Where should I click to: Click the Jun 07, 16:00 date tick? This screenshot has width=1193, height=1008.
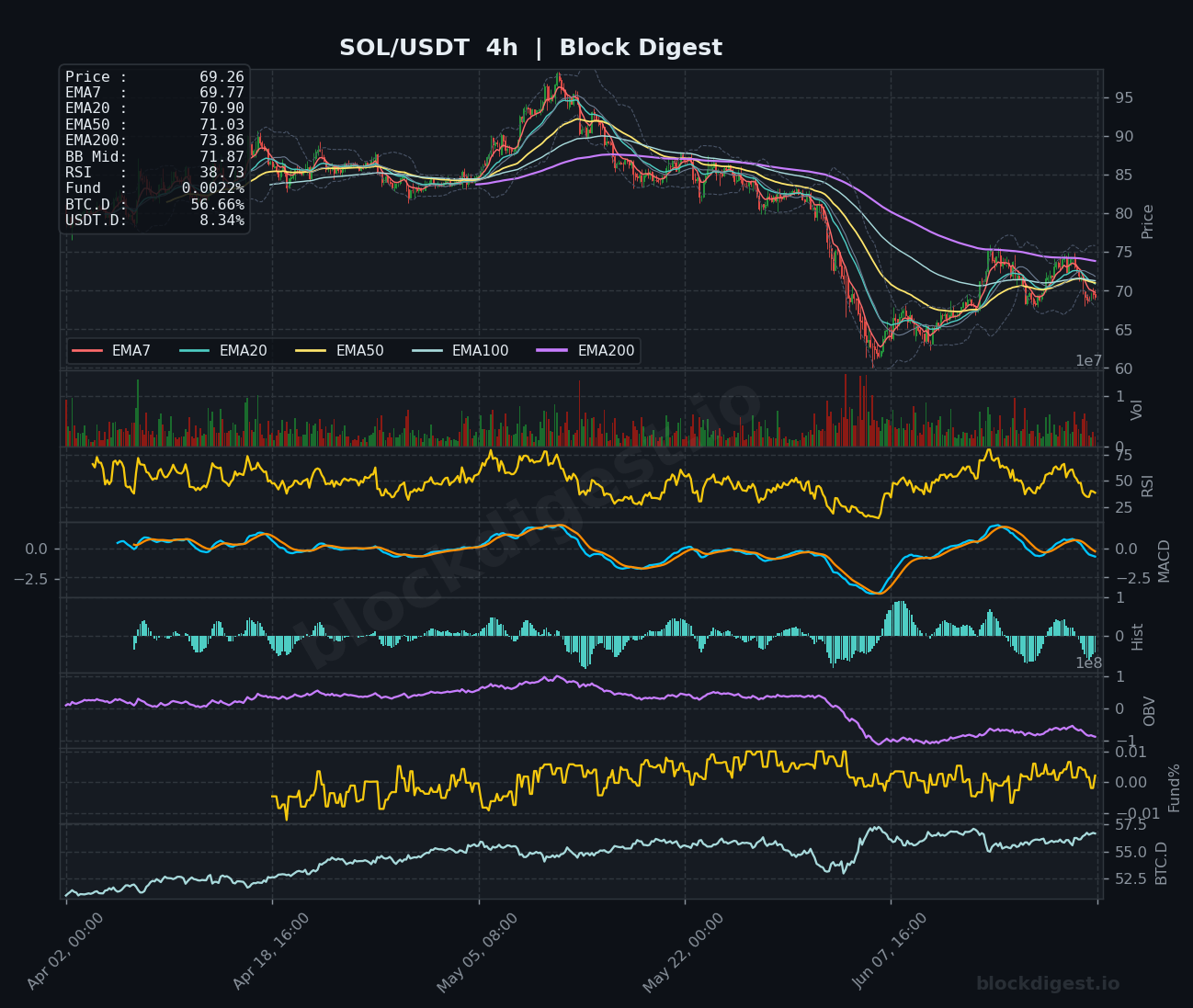tap(890, 951)
